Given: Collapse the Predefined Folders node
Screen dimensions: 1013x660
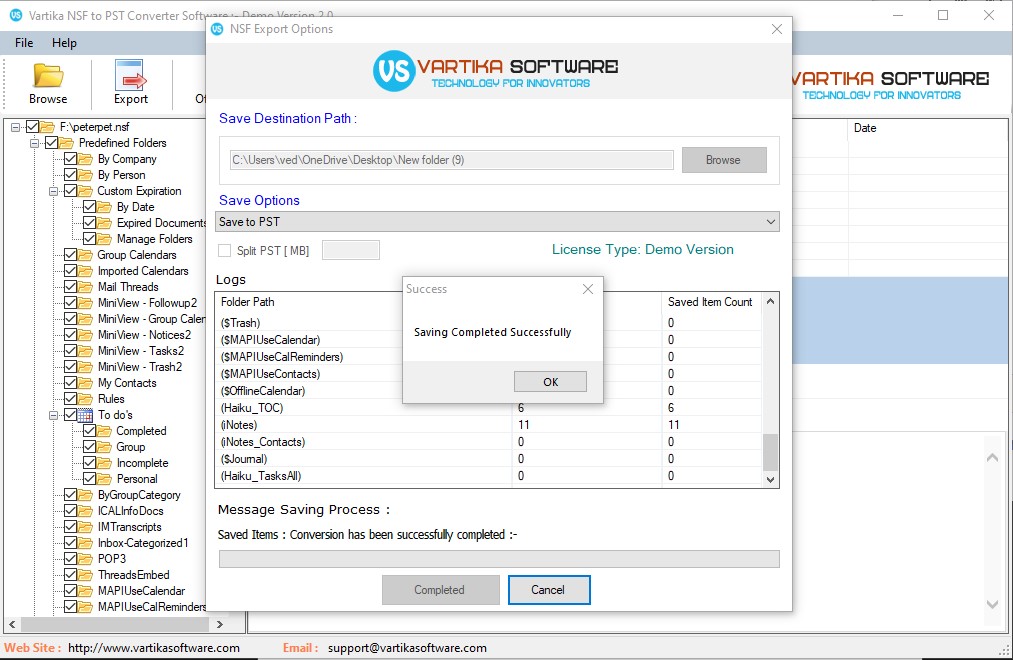Looking at the screenshot, I should (x=34, y=143).
